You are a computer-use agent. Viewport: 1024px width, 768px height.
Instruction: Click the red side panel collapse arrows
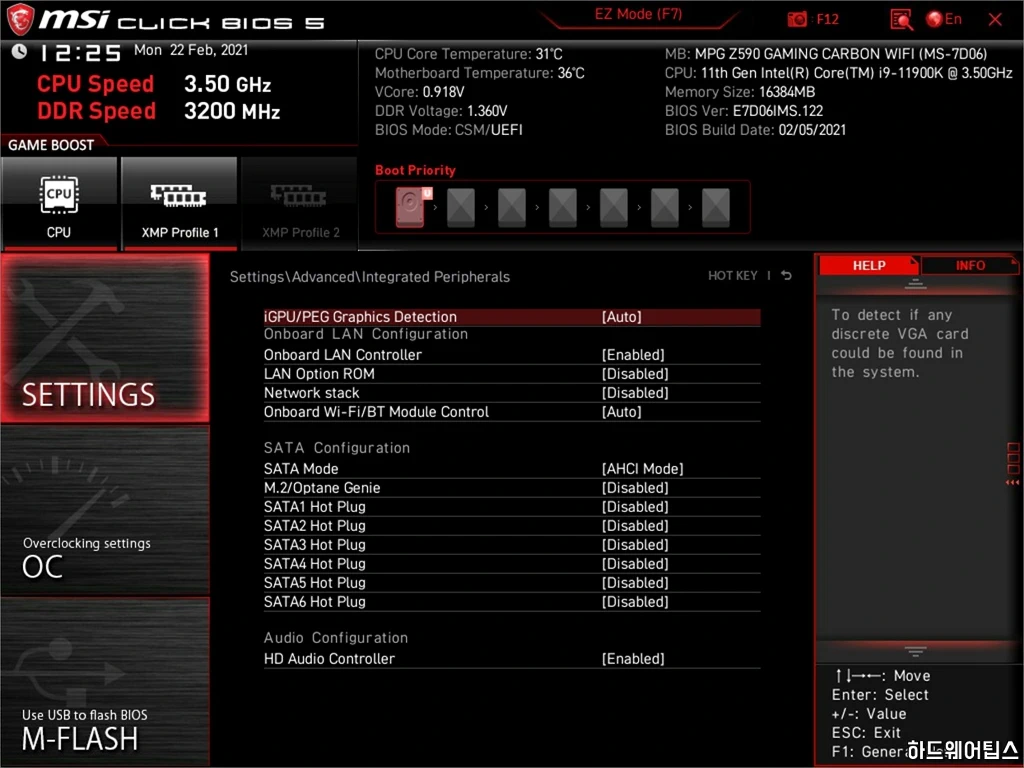1012,482
